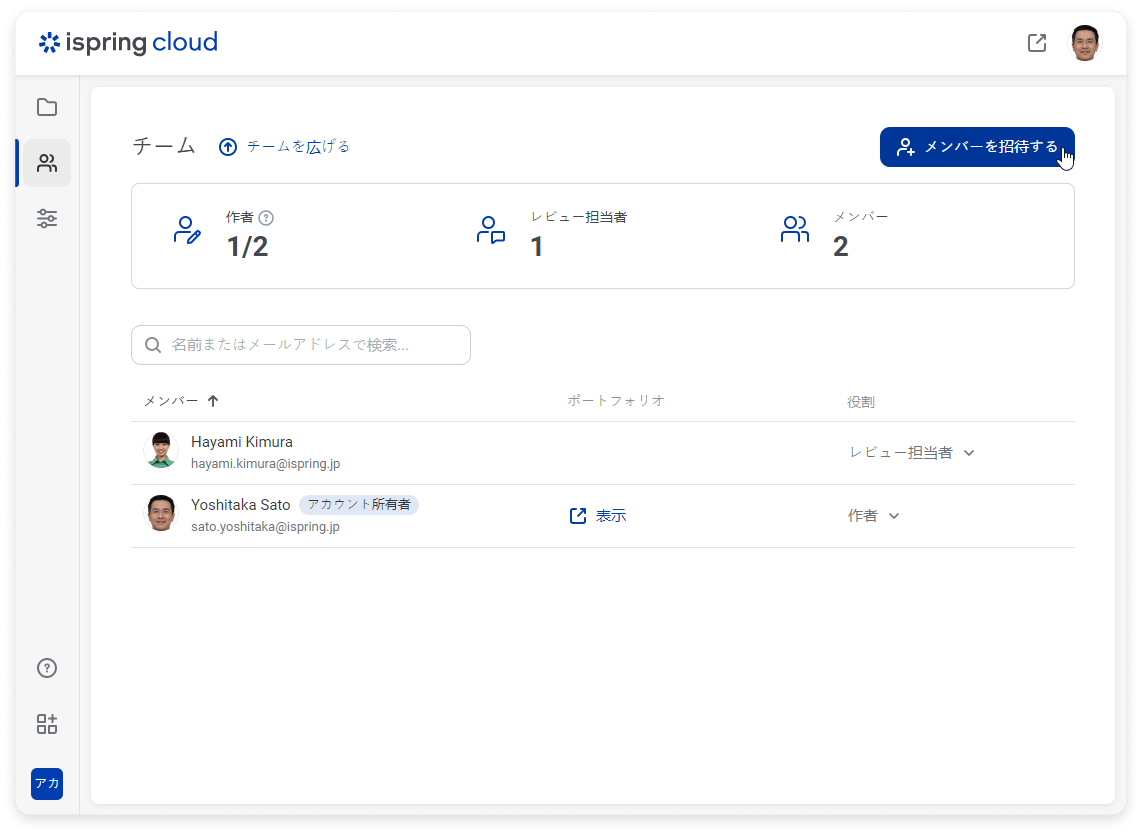Click the 作者 info tooltip icon
Screen dimensions: 1142x834
266,217
